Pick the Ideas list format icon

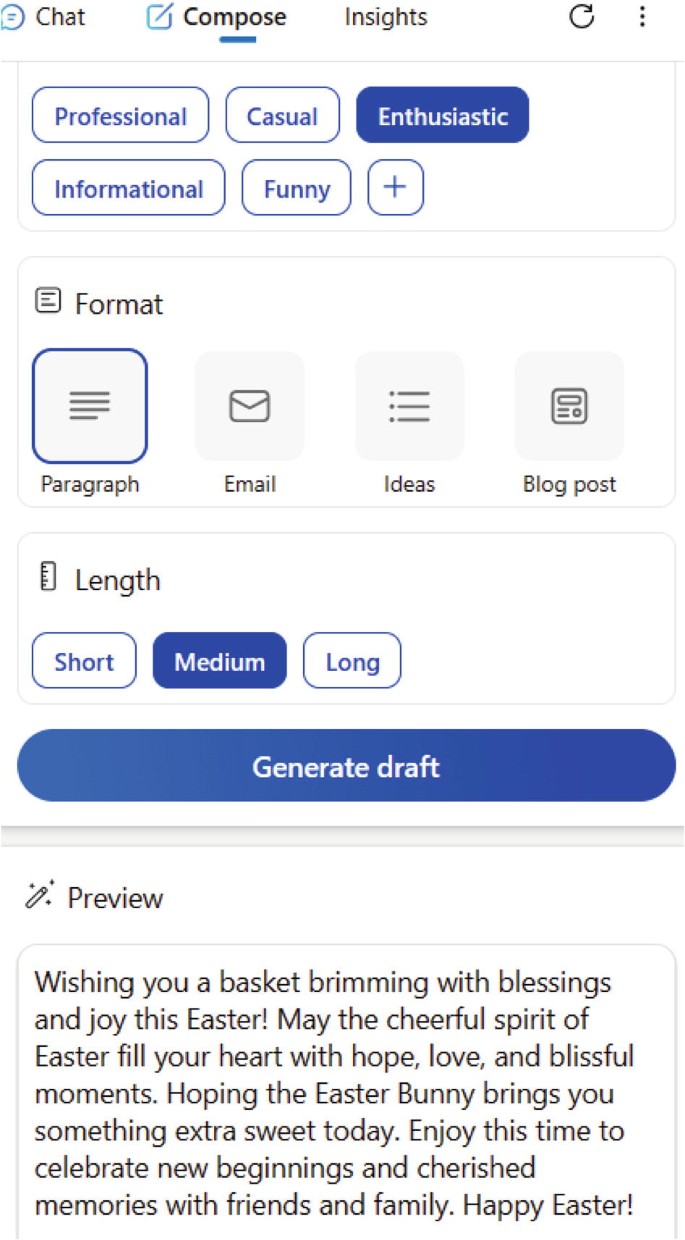(x=409, y=406)
